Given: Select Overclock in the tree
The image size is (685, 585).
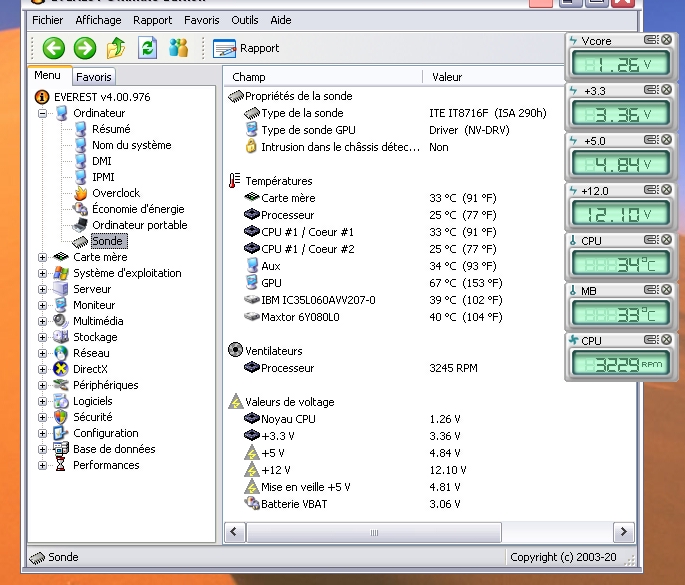Looking at the screenshot, I should (x=116, y=193).
